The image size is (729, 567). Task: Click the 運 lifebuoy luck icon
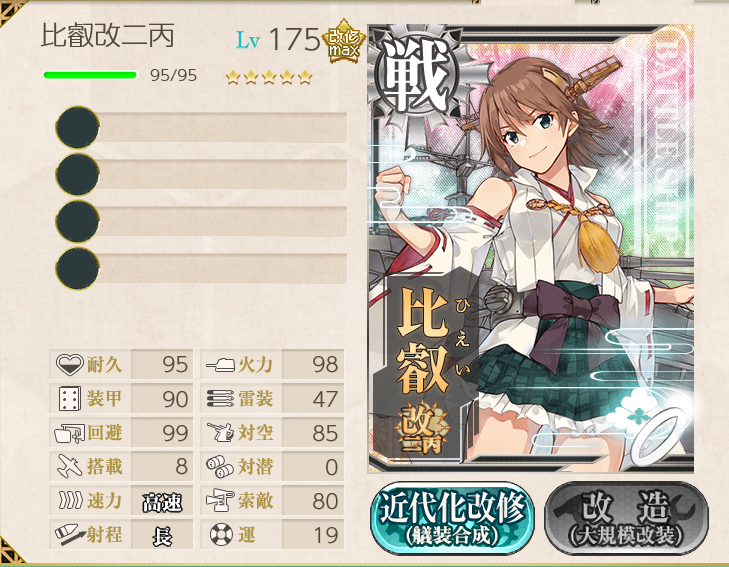tap(221, 534)
